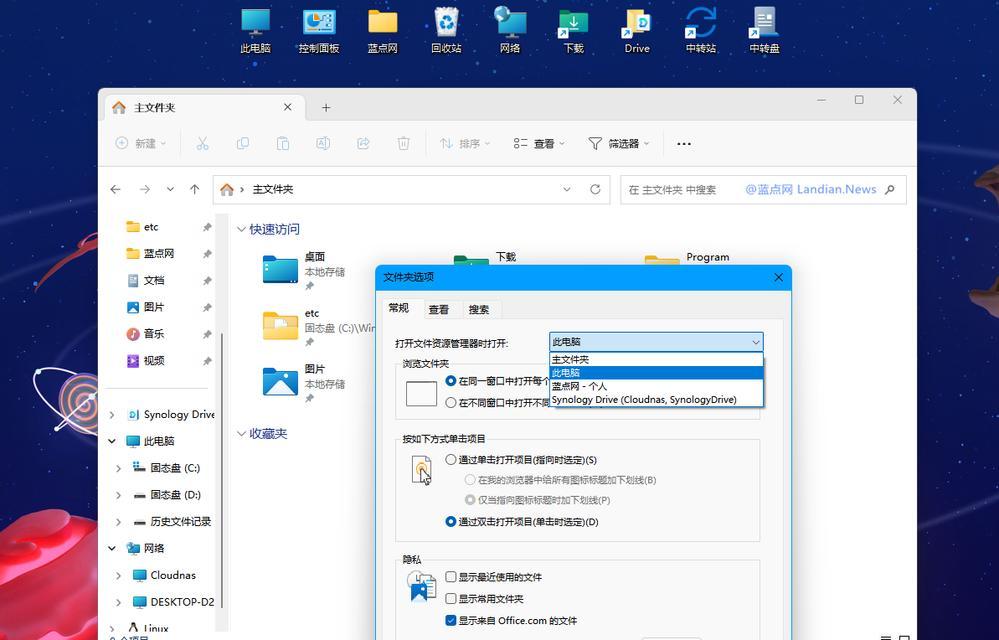Open recent locations dropdown chevron

pyautogui.click(x=170, y=189)
